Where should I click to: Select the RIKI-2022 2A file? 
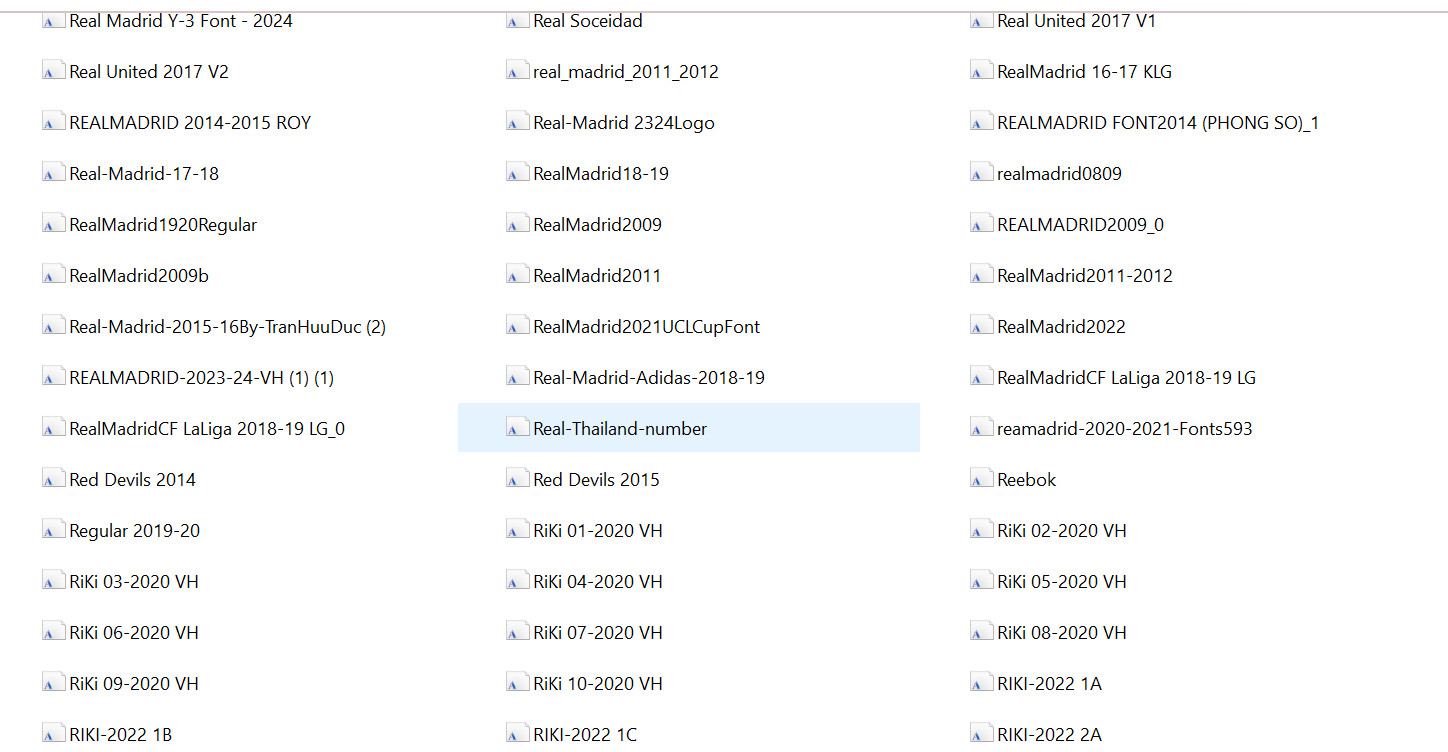[x=1049, y=735]
